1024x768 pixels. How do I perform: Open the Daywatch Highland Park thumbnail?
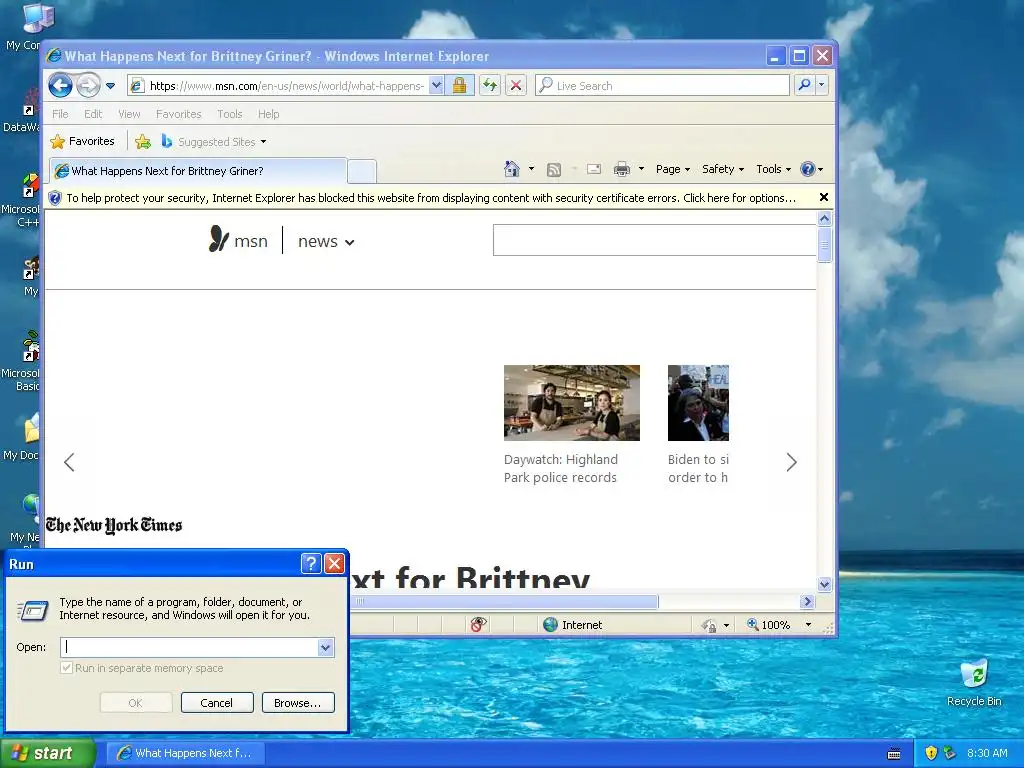571,402
